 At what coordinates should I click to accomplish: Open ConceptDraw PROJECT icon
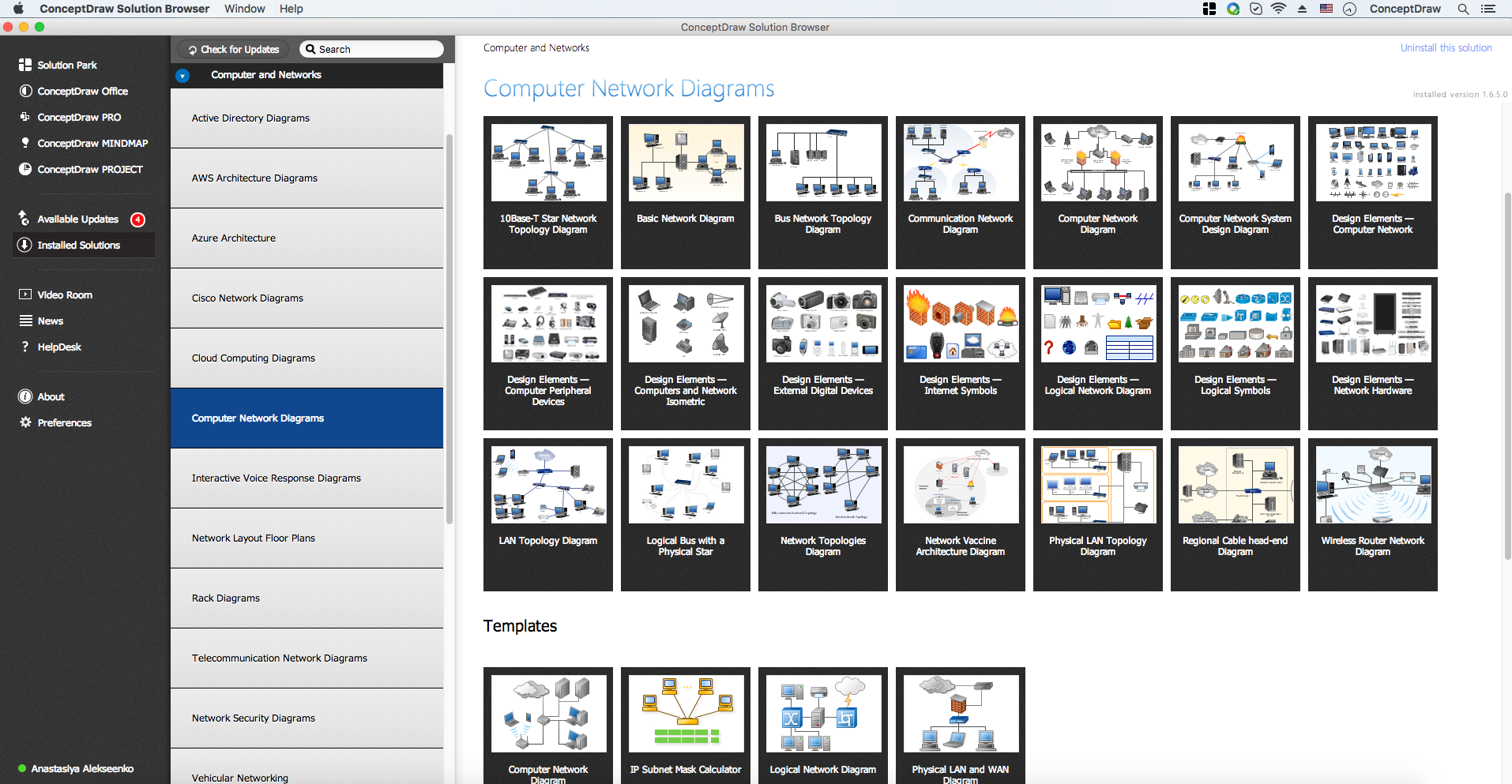pyautogui.click(x=25, y=169)
